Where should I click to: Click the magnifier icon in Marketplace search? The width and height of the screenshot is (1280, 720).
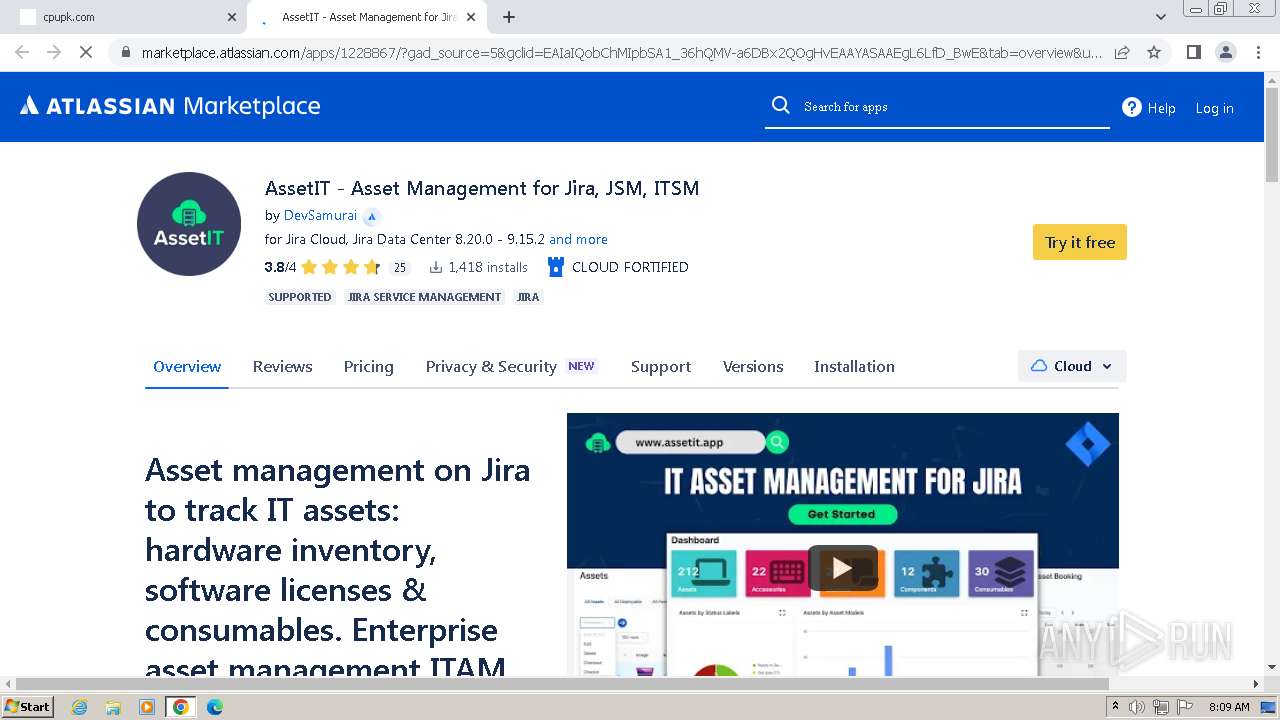tap(780, 106)
